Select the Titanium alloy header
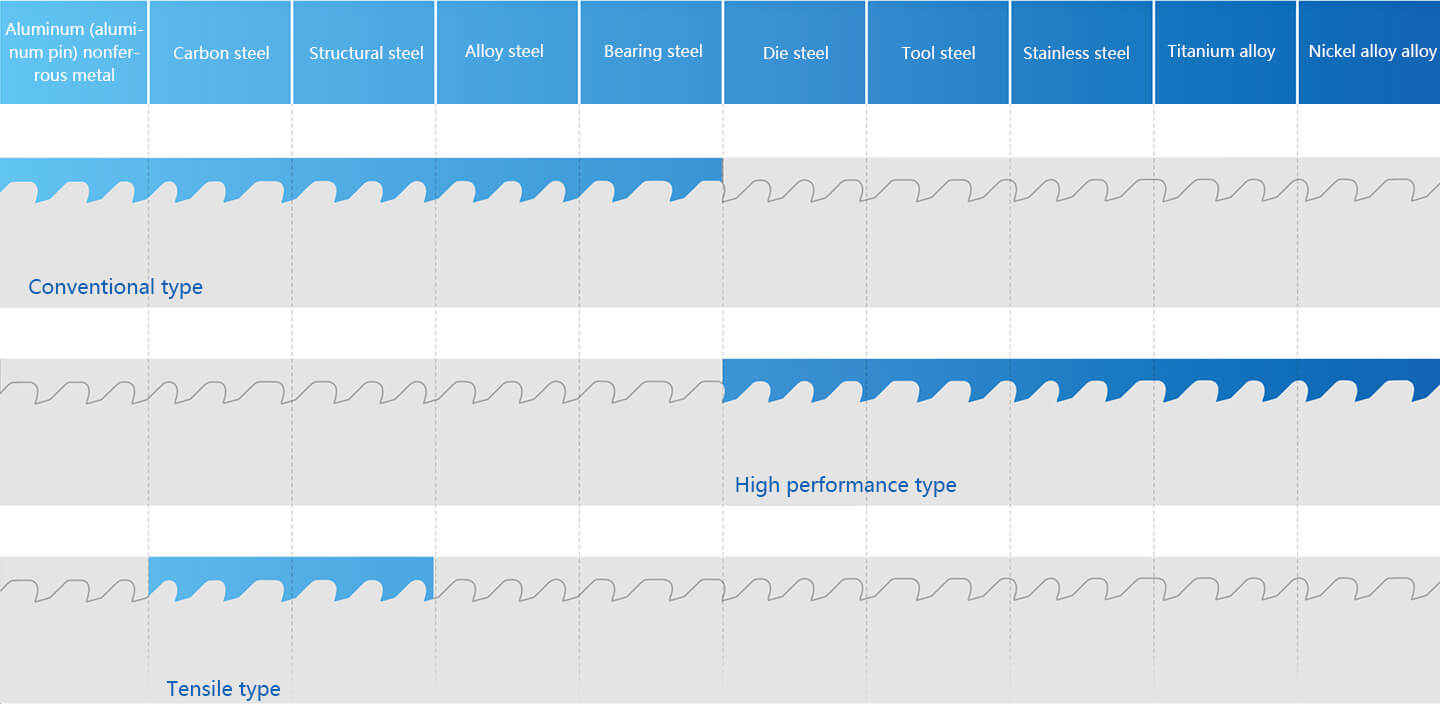1440x704 pixels. coord(1225,52)
